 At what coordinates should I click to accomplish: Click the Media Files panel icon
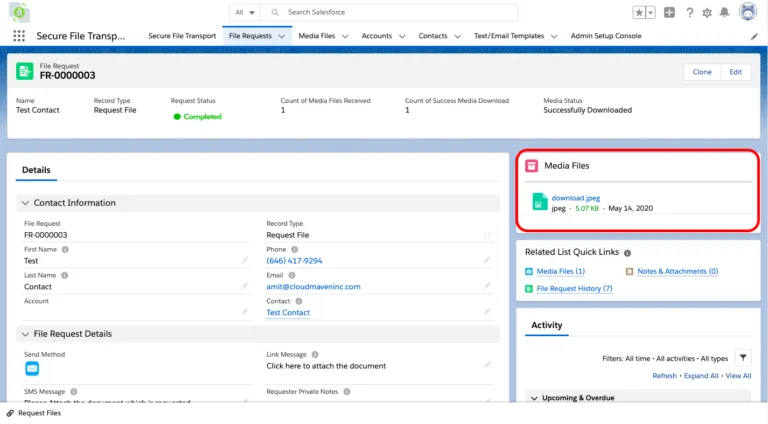(x=531, y=166)
